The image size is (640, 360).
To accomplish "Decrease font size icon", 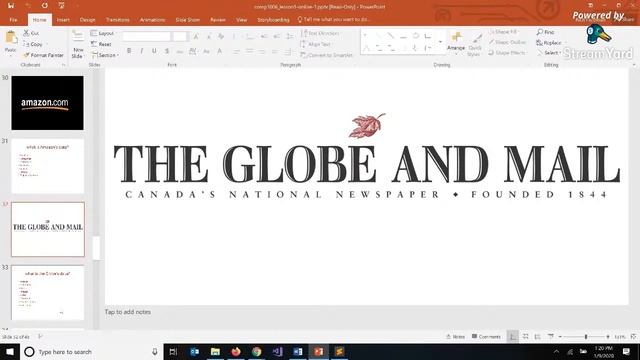I will [x=209, y=36].
